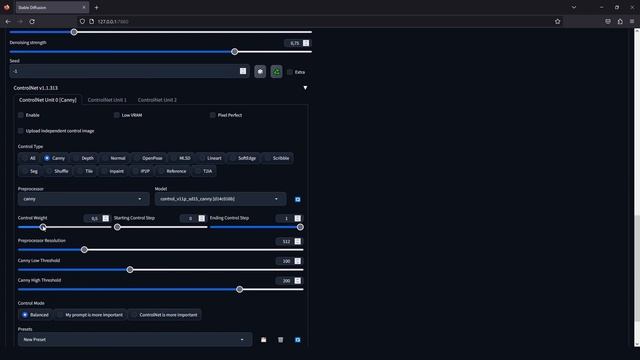
Task: Reload the browser page
Action: coord(32,21)
